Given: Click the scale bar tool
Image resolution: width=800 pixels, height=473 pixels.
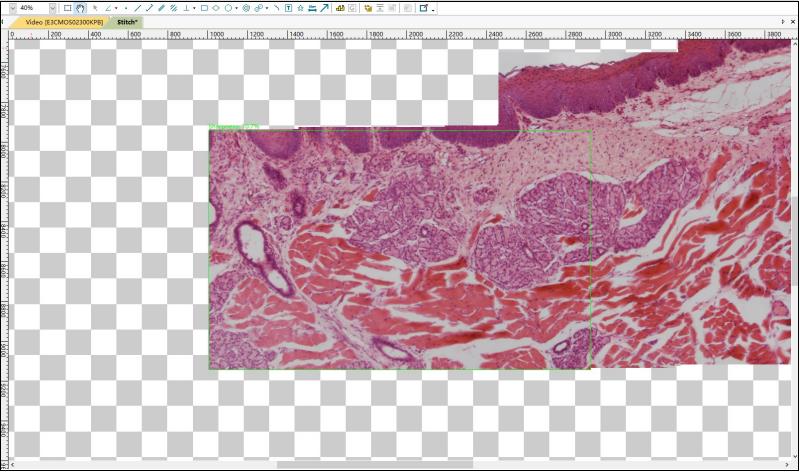Looking at the screenshot, I should click(312, 7).
